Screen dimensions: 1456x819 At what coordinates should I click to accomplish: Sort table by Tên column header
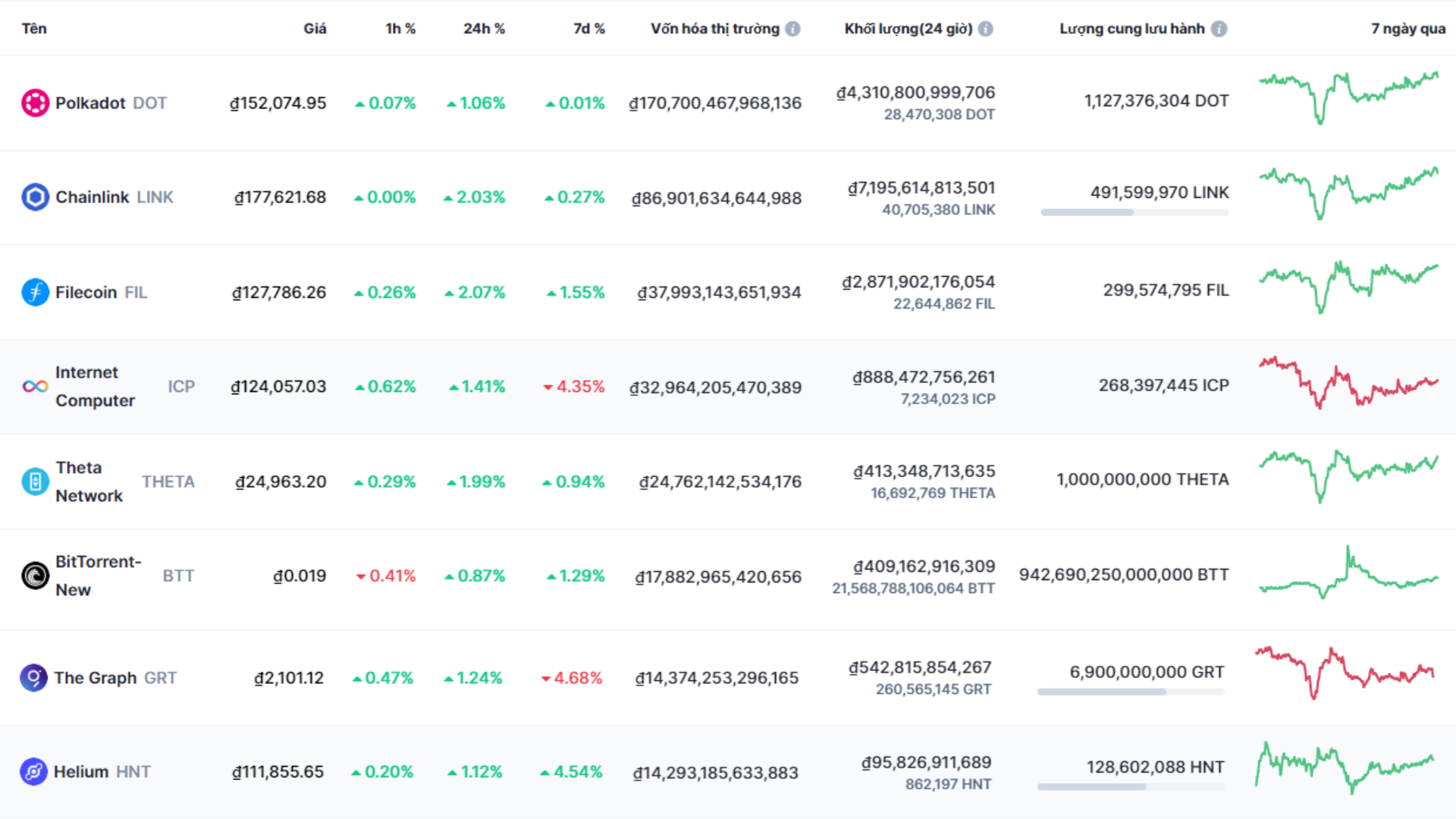[34, 29]
